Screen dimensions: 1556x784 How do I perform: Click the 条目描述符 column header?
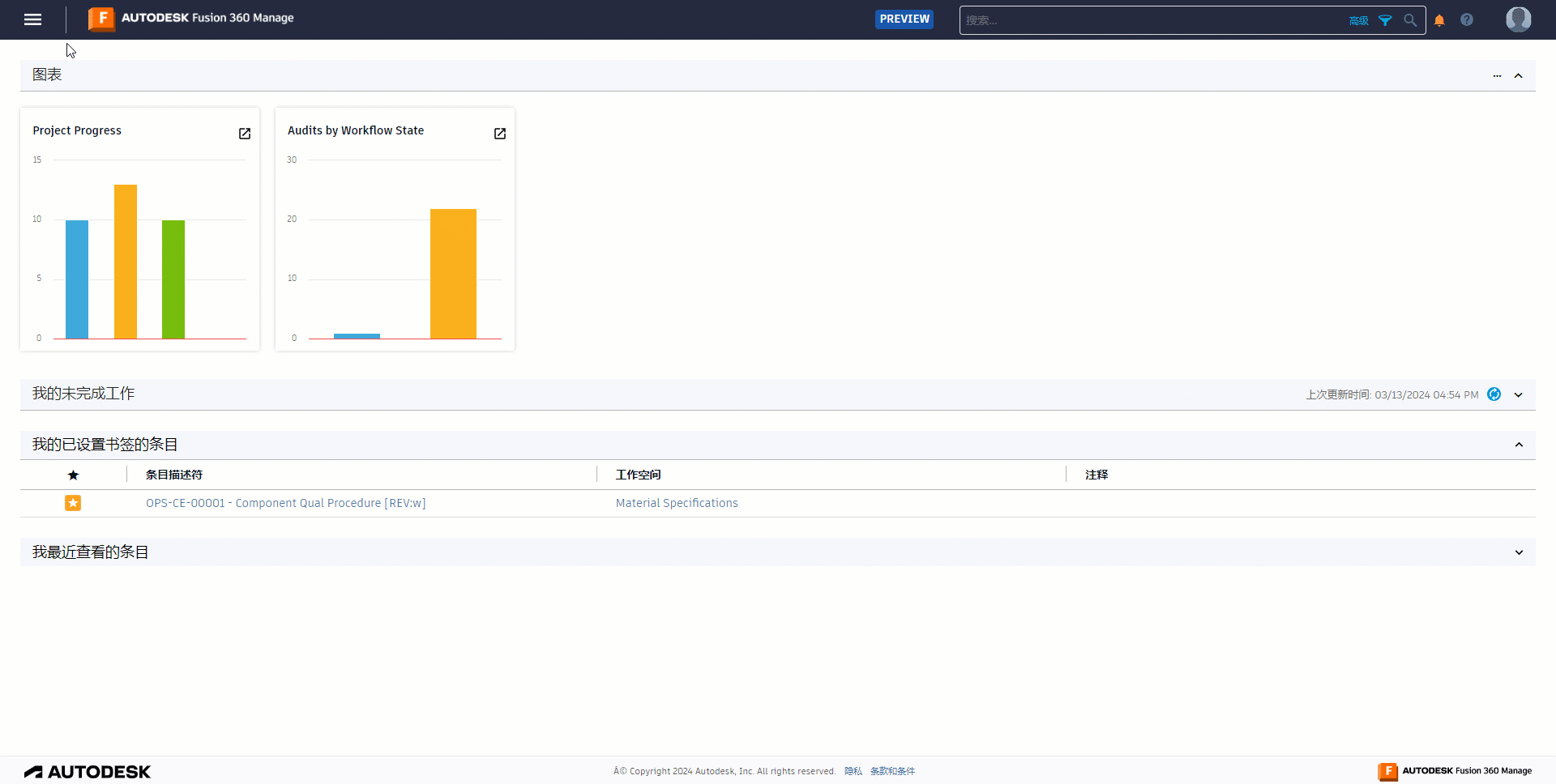[174, 475]
